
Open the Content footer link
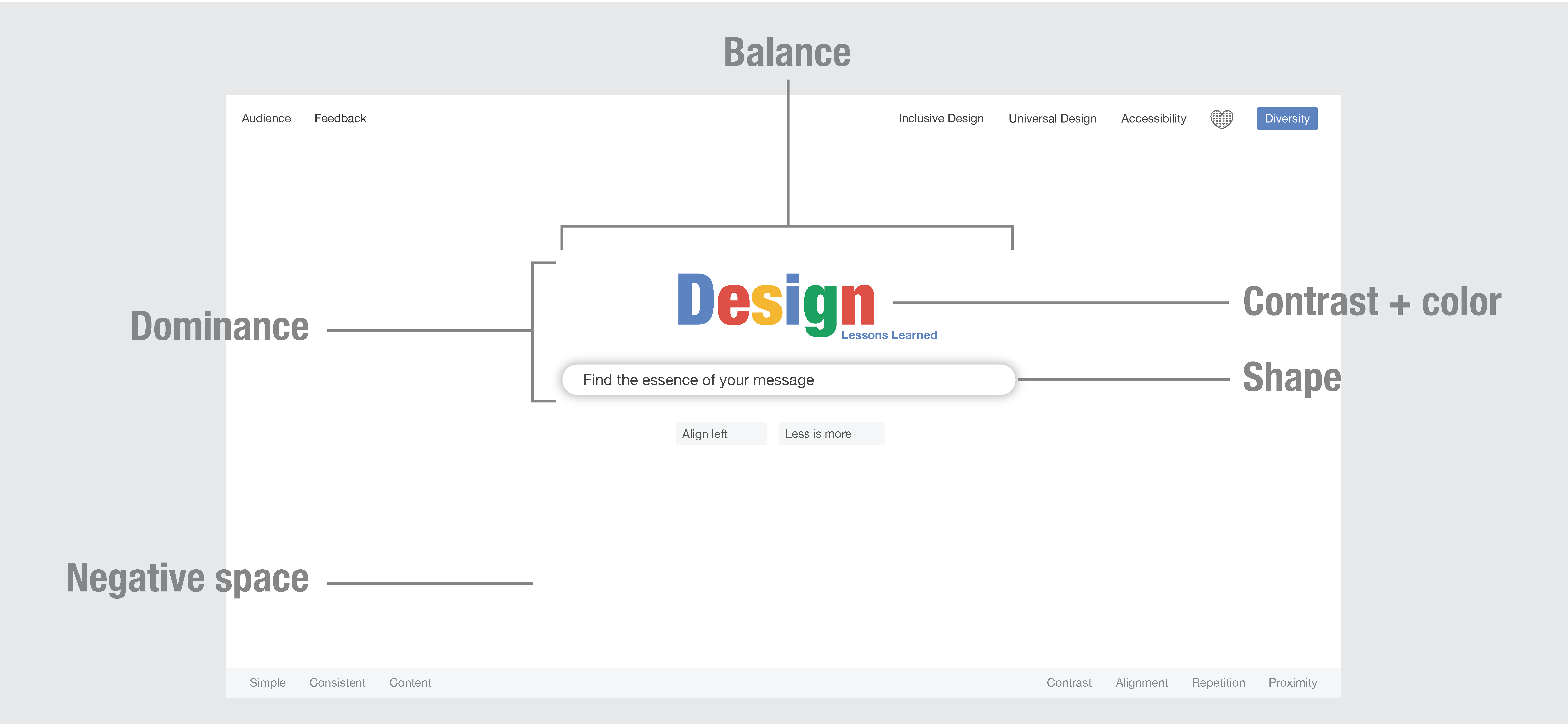point(410,683)
